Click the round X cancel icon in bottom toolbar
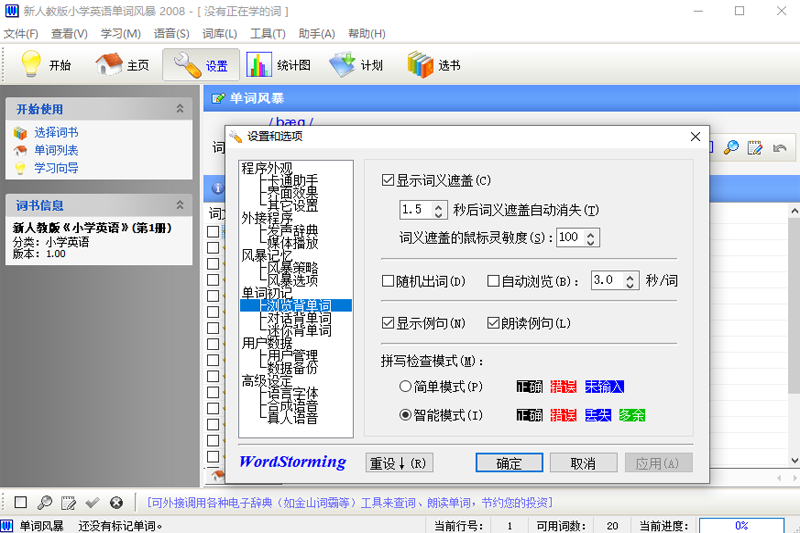The width and height of the screenshot is (800, 533). [116, 503]
